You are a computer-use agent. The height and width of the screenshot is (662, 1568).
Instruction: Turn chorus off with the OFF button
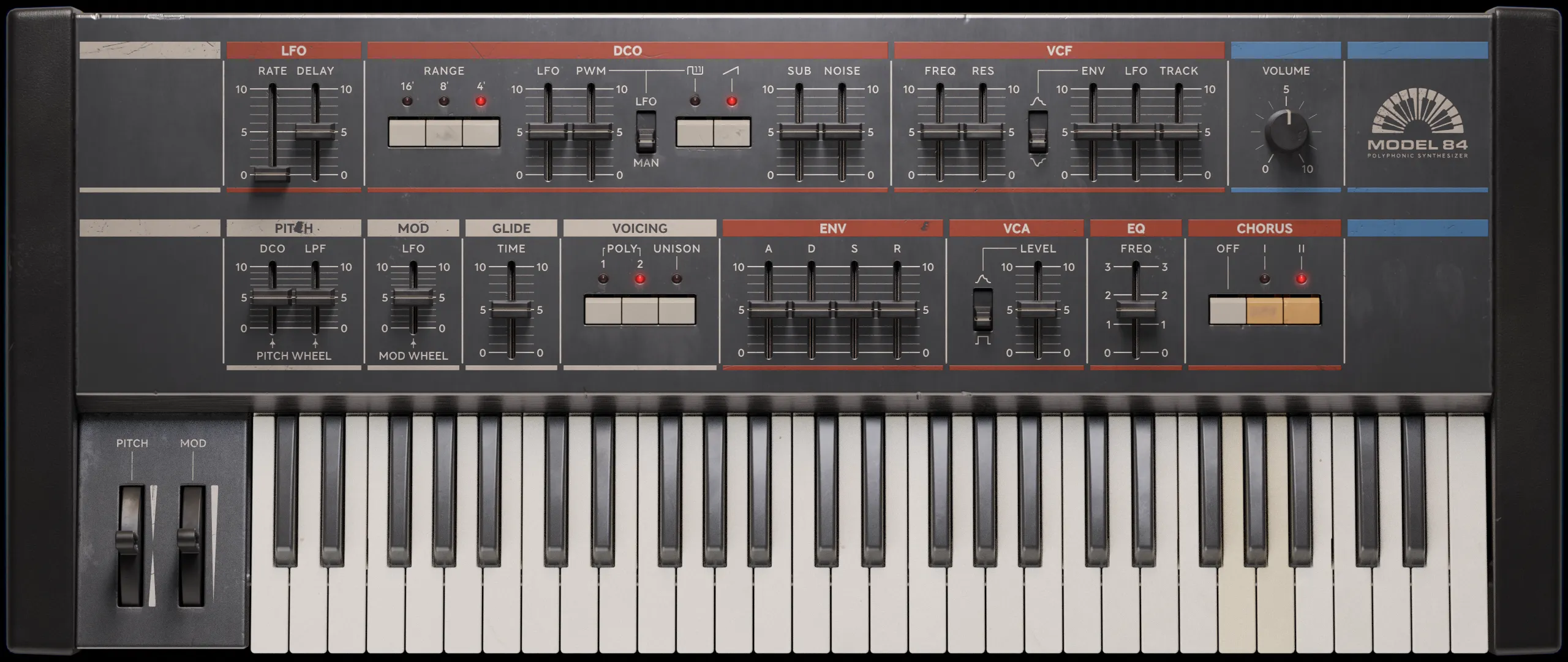click(x=1227, y=310)
